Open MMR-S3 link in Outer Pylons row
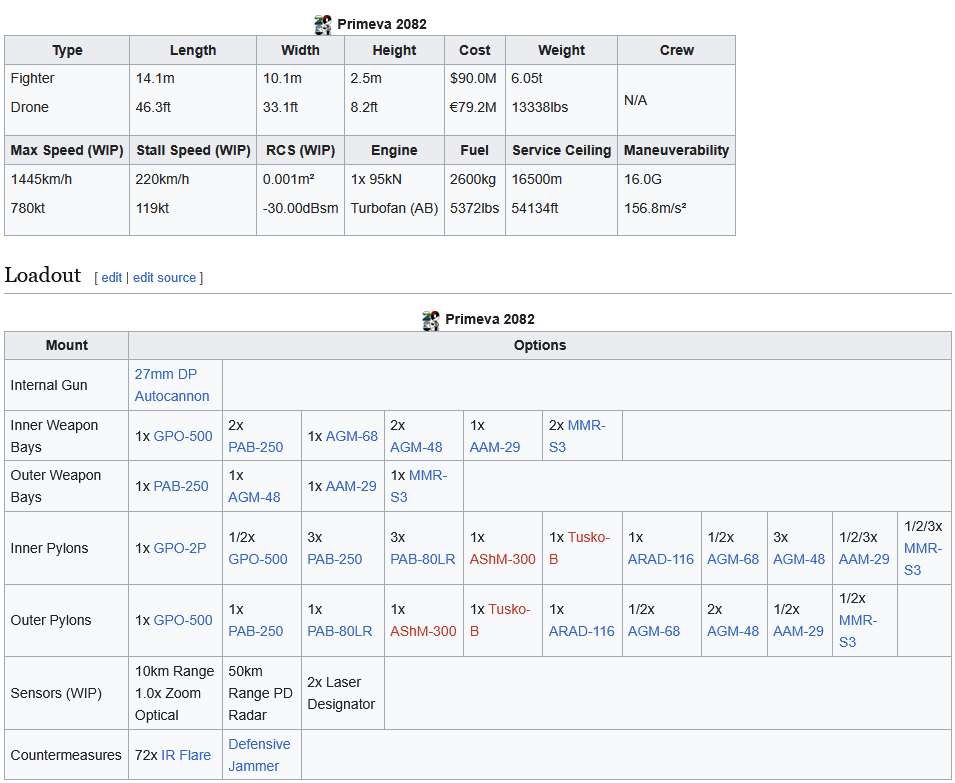 point(858,631)
